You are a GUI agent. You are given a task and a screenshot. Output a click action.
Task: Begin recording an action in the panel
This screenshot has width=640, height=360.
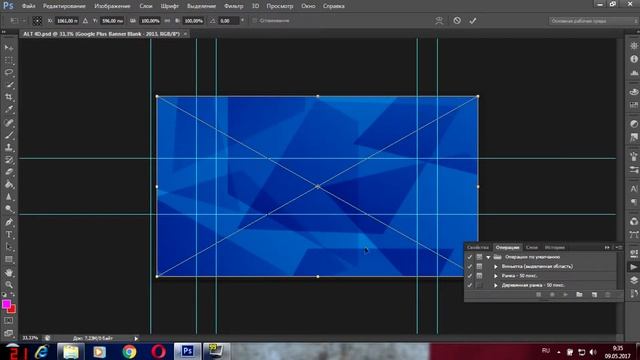point(552,294)
